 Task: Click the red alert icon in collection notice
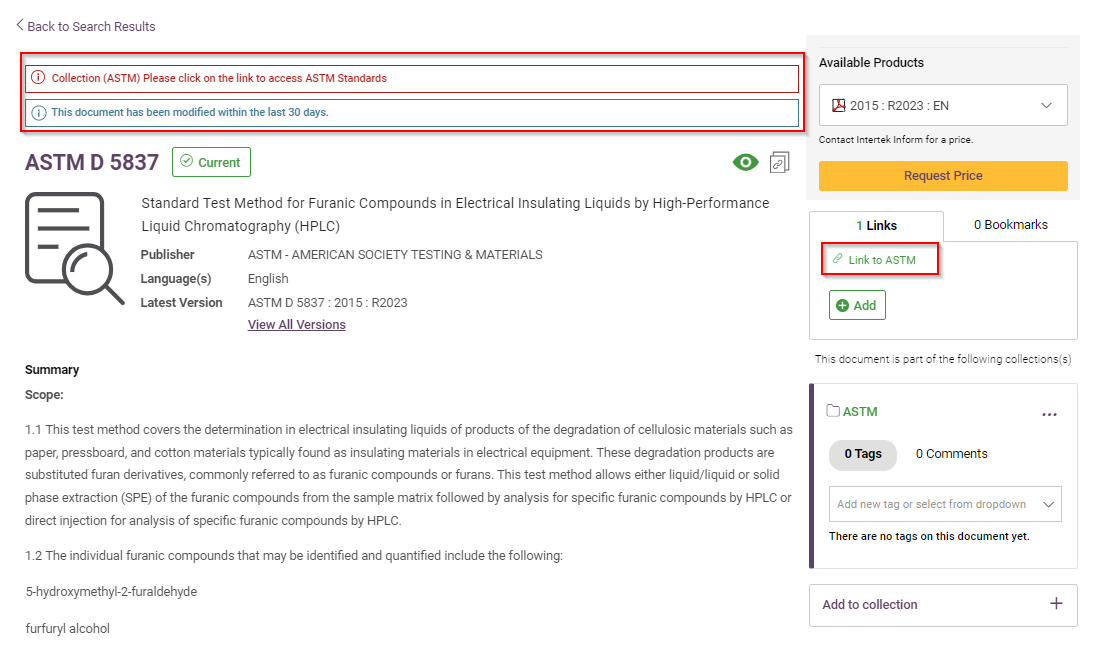tap(39, 78)
